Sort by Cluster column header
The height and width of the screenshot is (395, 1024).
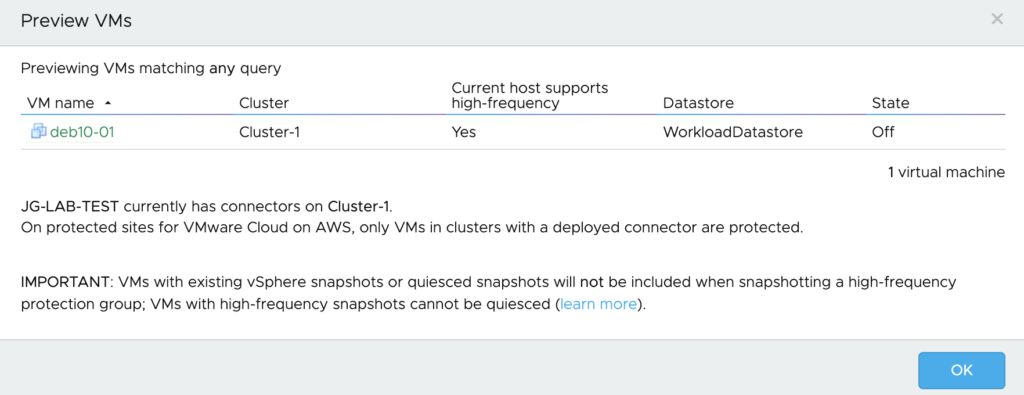264,103
